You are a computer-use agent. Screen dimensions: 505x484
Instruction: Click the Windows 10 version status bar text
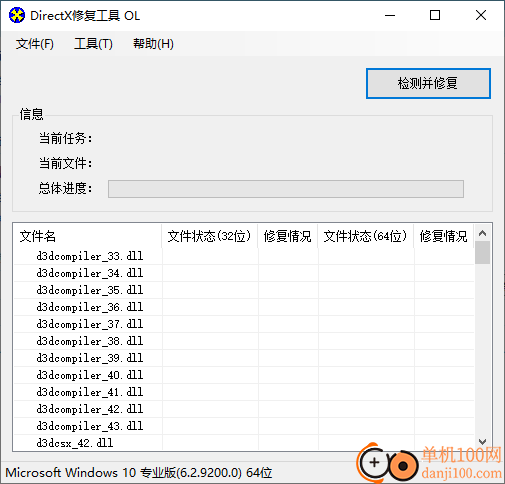[x=139, y=473]
